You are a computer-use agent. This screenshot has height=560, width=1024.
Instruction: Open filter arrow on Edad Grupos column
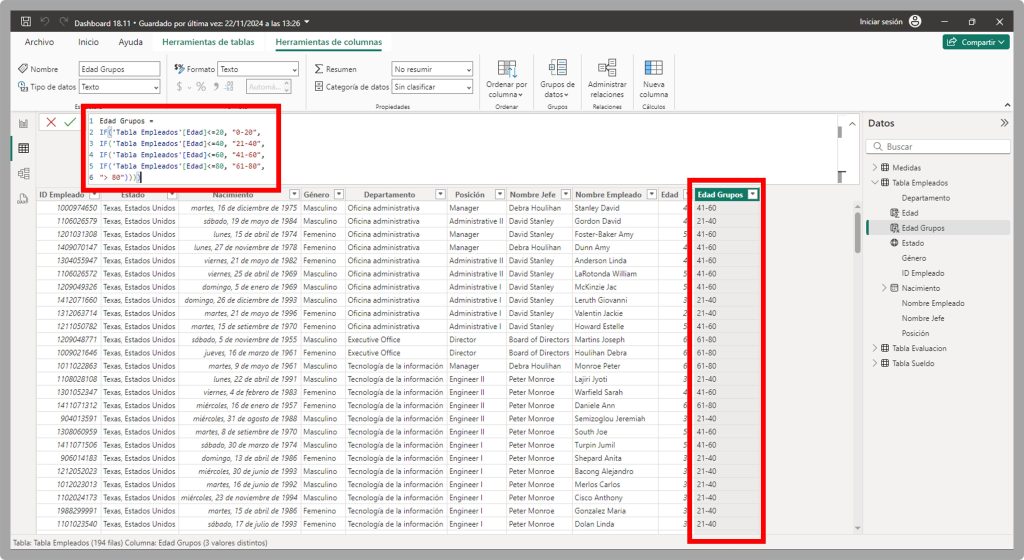point(751,194)
